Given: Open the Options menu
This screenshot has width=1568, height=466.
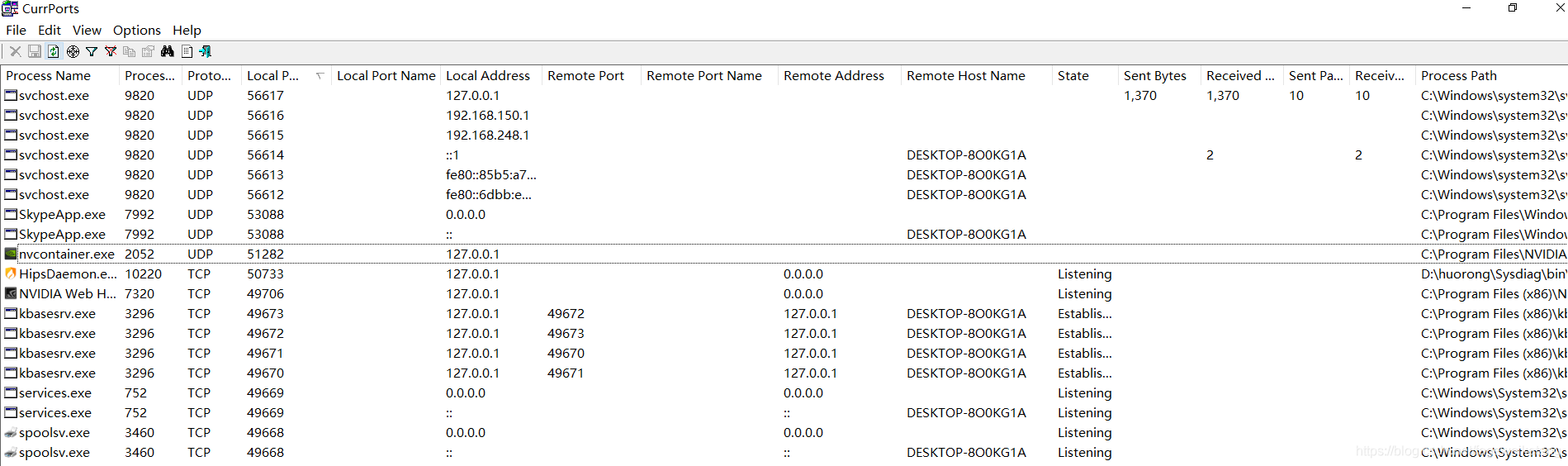Looking at the screenshot, I should point(137,30).
